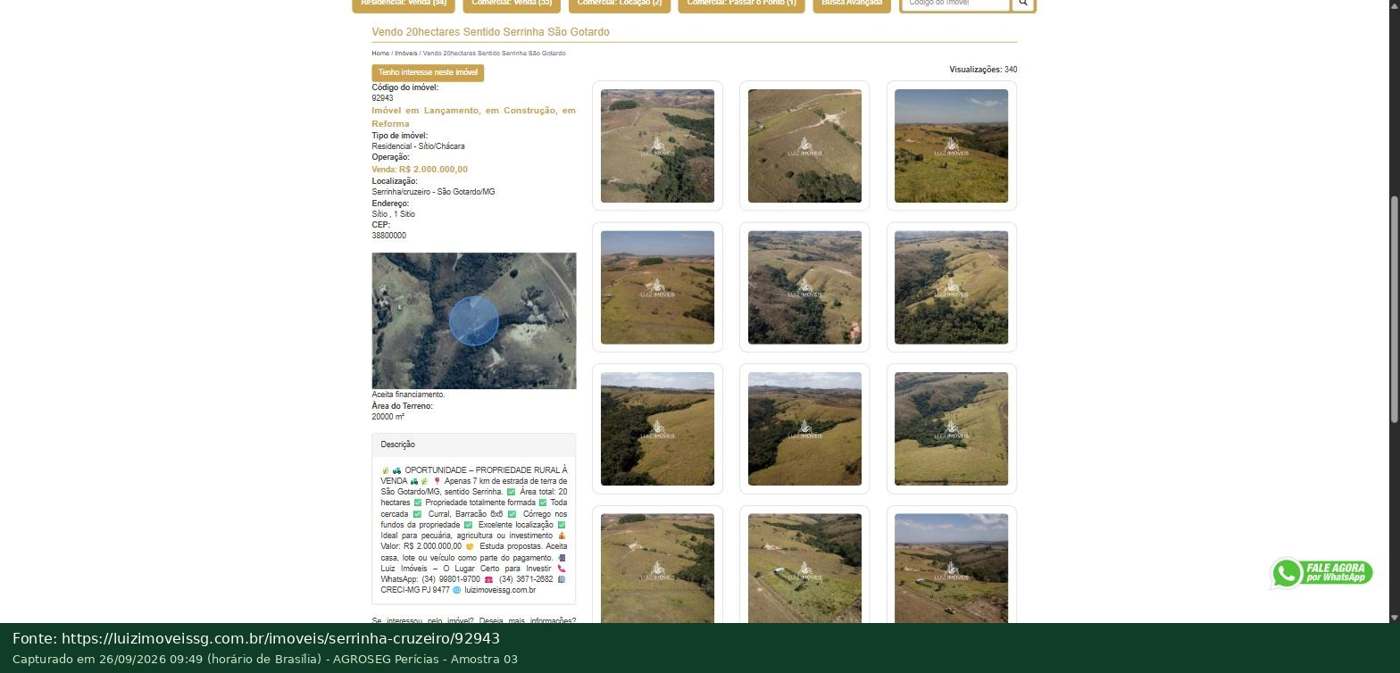
Task: Open the green WhatsApp chat icon
Action: (x=1287, y=573)
